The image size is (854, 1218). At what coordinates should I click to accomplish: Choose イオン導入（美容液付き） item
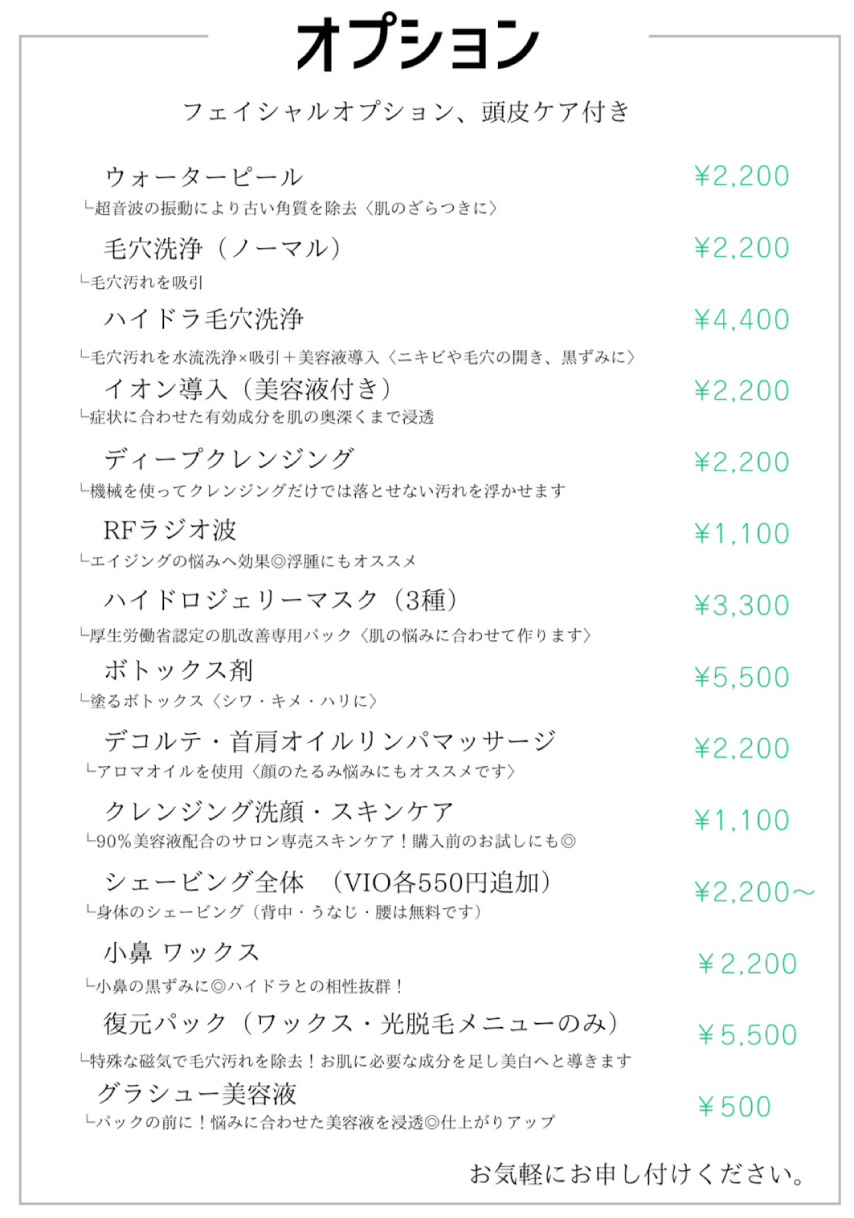(247, 388)
